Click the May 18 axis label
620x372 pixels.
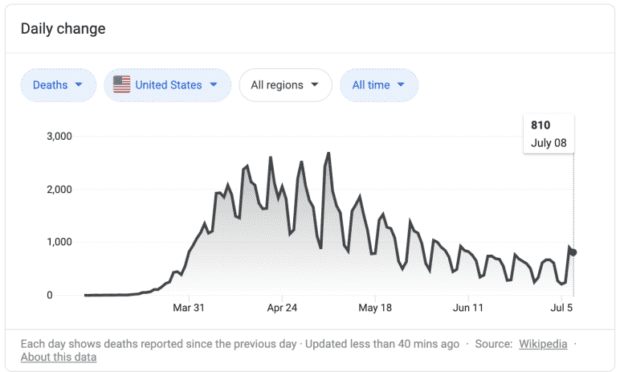375,308
